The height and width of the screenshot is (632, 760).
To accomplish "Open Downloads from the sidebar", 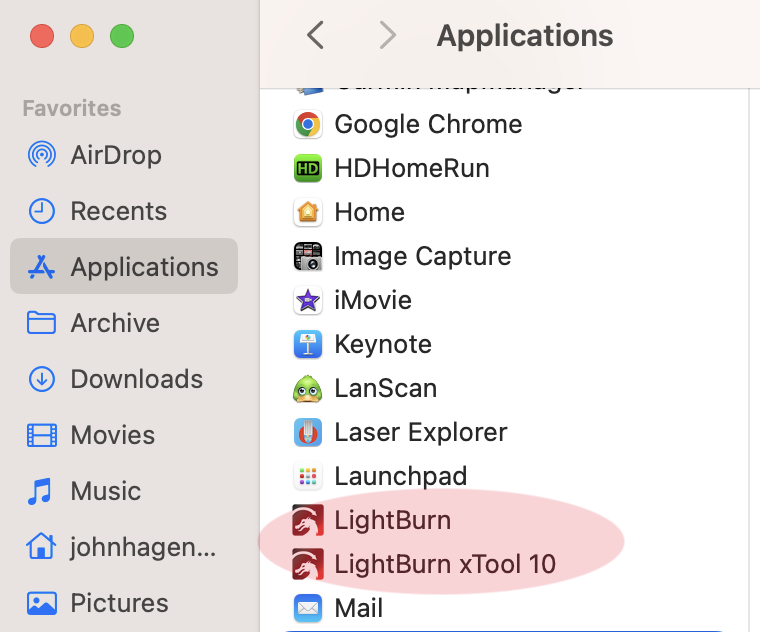I will click(x=136, y=379).
